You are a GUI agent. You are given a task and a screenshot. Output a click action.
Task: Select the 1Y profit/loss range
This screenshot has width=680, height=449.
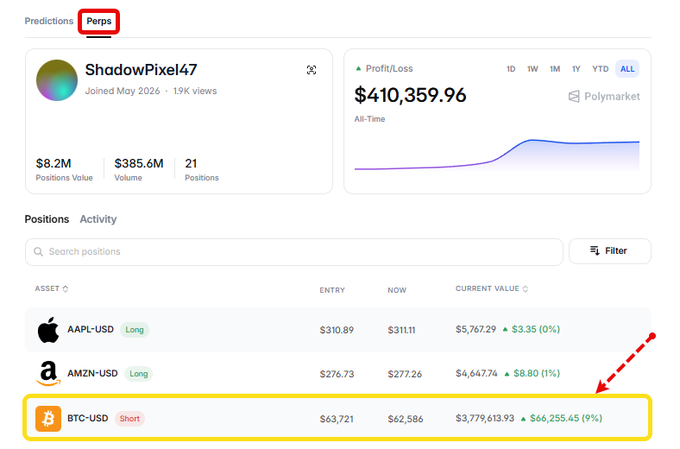click(576, 69)
